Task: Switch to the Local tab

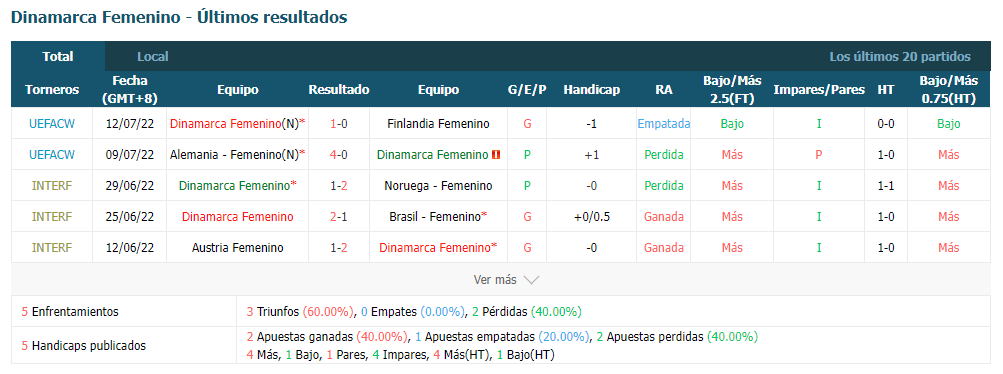Action: coord(153,56)
